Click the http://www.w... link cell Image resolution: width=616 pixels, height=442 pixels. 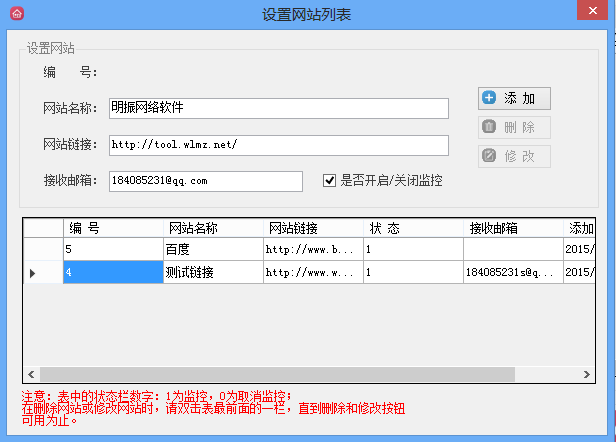[x=313, y=272]
